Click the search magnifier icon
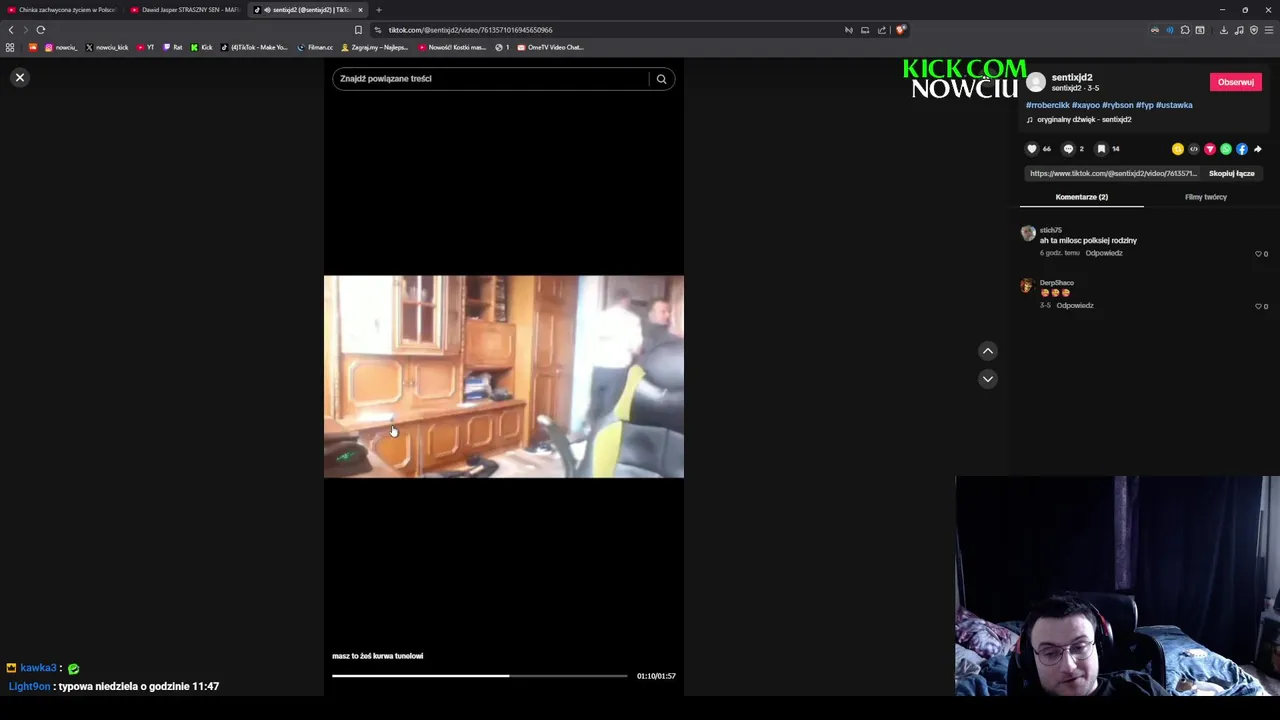Viewport: 1280px width, 720px height. tap(661, 79)
